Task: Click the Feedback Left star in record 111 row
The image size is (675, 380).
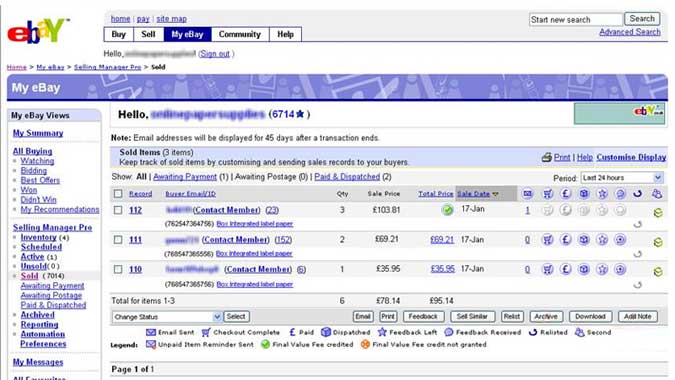Action: click(602, 240)
